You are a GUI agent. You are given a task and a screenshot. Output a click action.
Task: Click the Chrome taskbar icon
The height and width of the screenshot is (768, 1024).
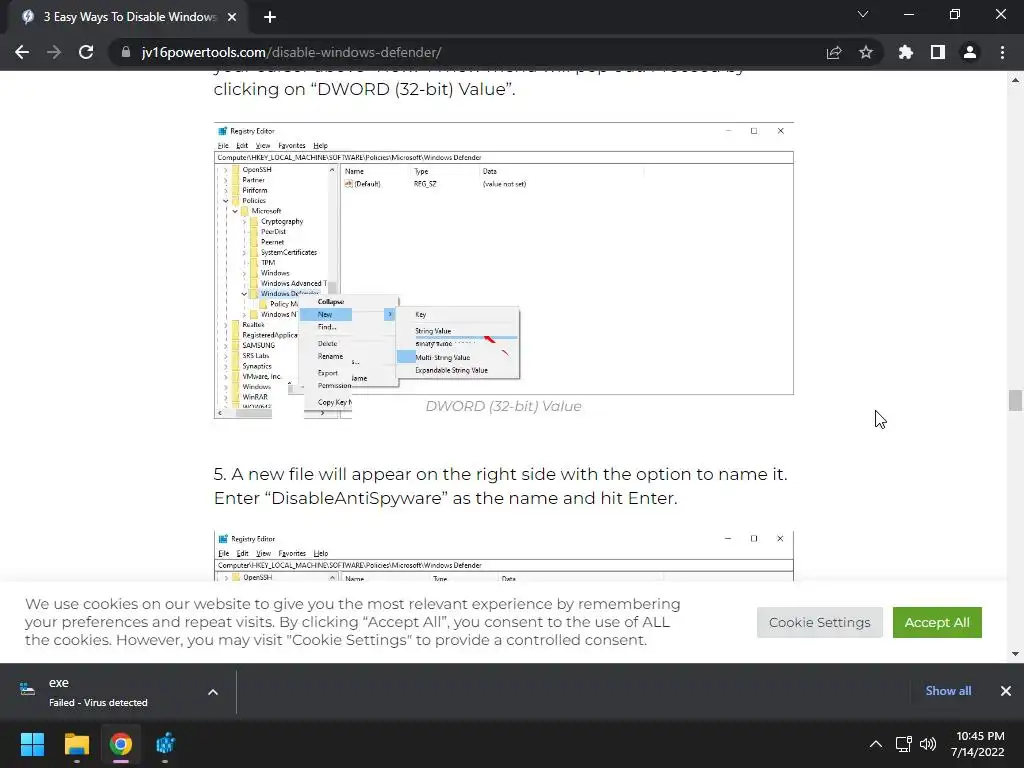[x=121, y=744]
